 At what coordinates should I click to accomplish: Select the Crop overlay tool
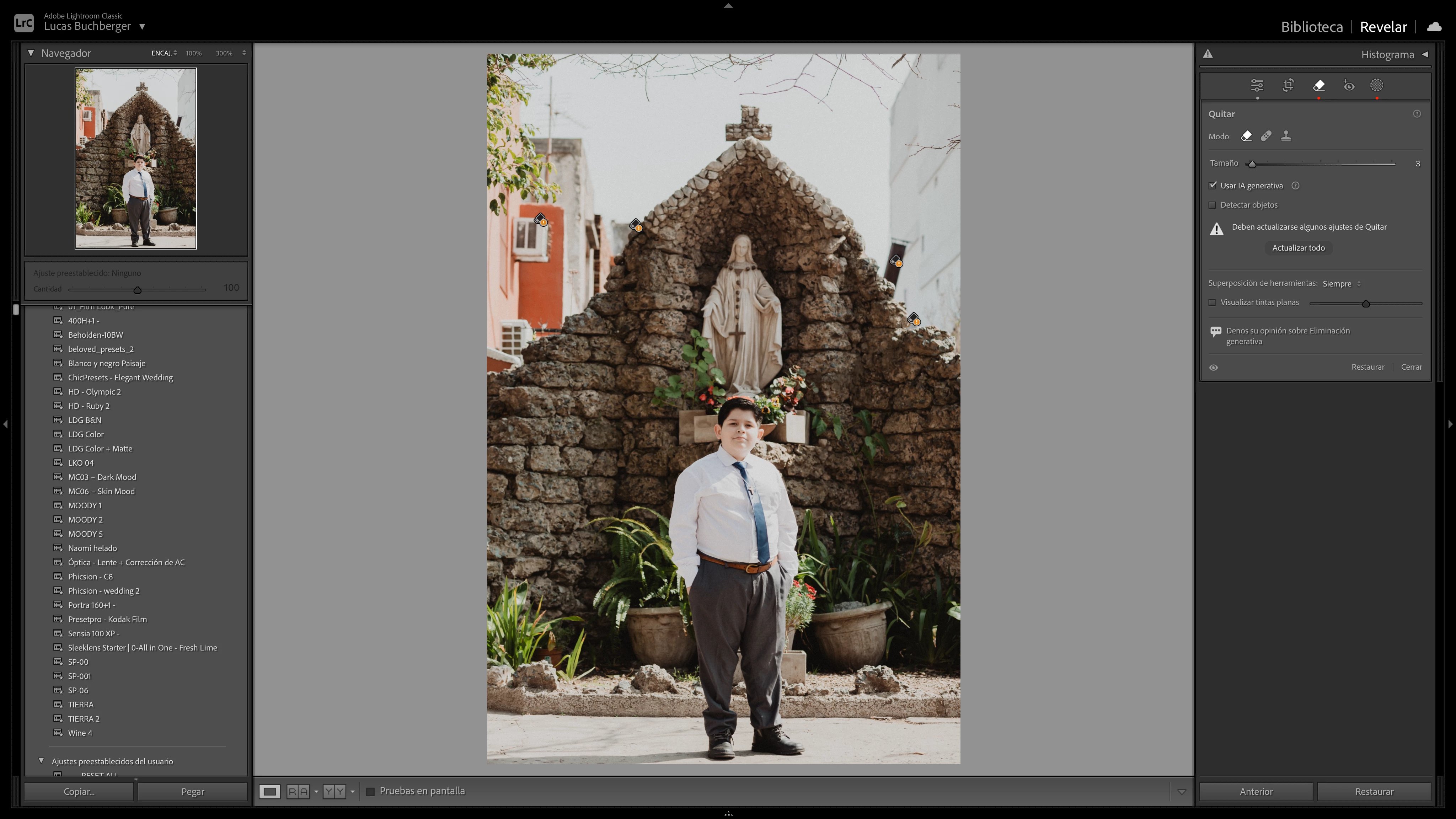pyautogui.click(x=1288, y=85)
